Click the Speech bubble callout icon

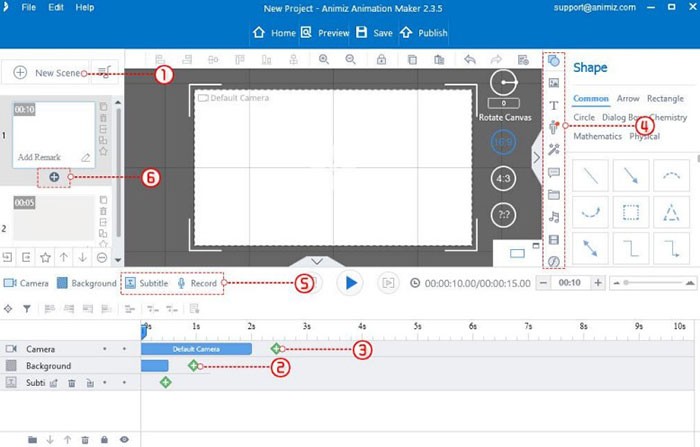click(x=553, y=172)
